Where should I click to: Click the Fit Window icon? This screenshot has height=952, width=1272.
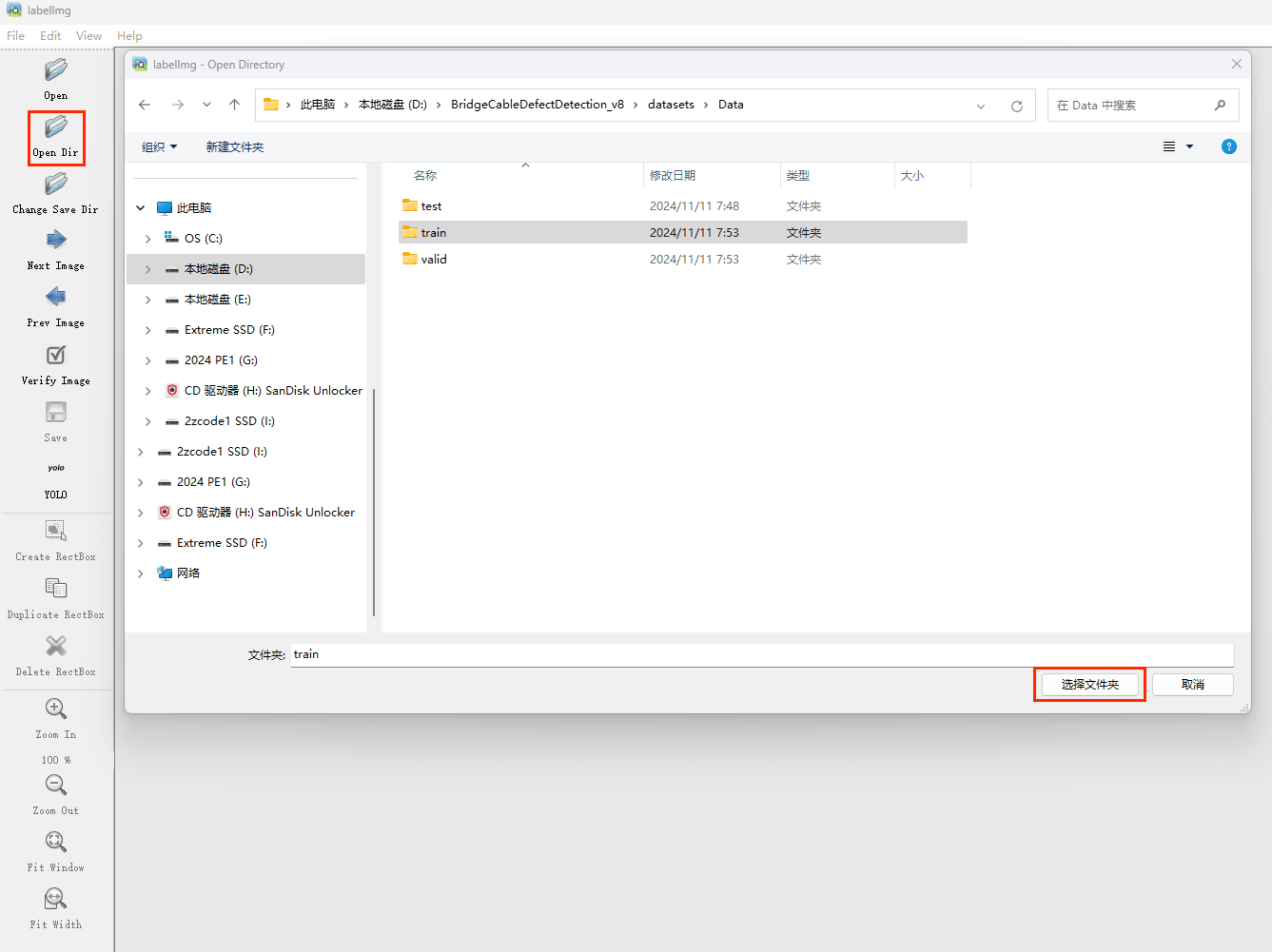(x=56, y=842)
